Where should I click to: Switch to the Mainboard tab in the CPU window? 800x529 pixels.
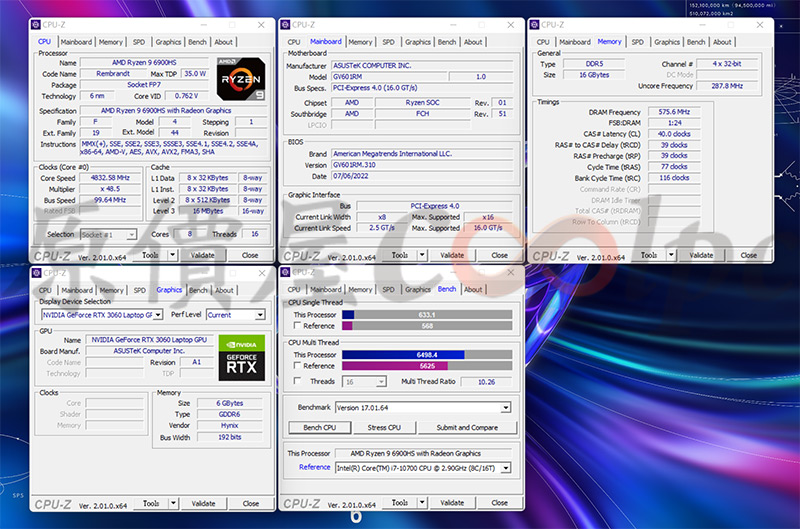tap(77, 42)
